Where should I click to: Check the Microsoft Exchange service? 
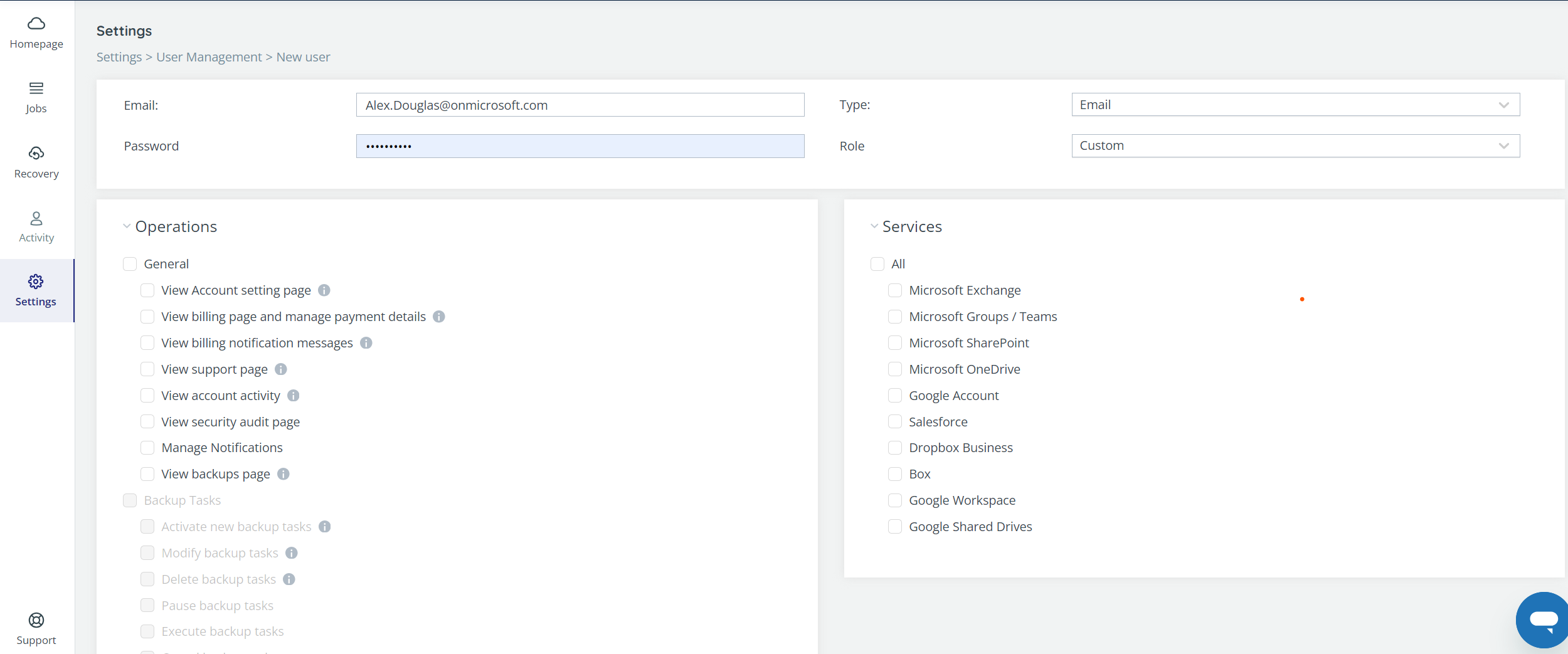click(895, 290)
